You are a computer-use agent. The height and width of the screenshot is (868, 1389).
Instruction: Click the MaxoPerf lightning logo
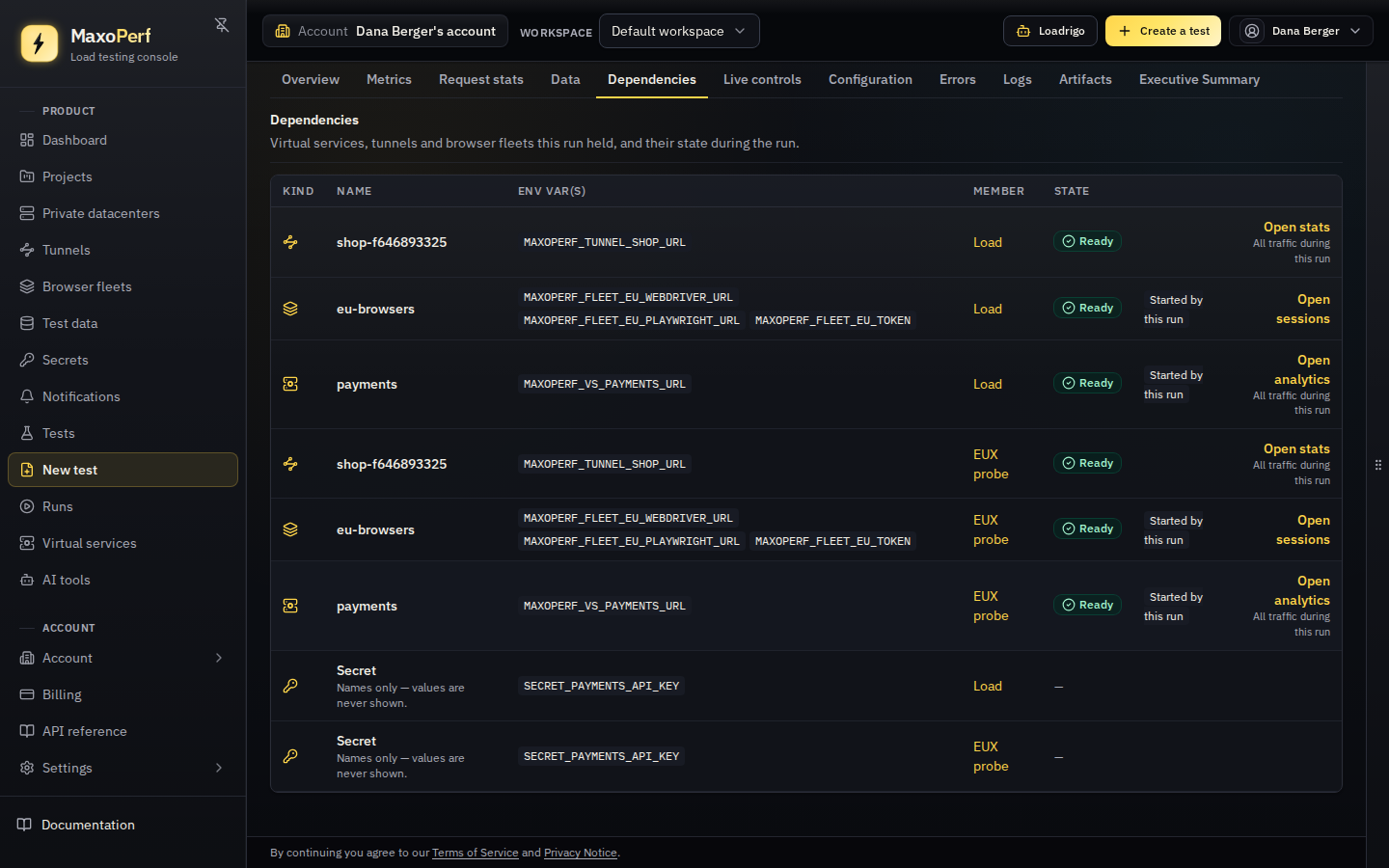tap(40, 43)
